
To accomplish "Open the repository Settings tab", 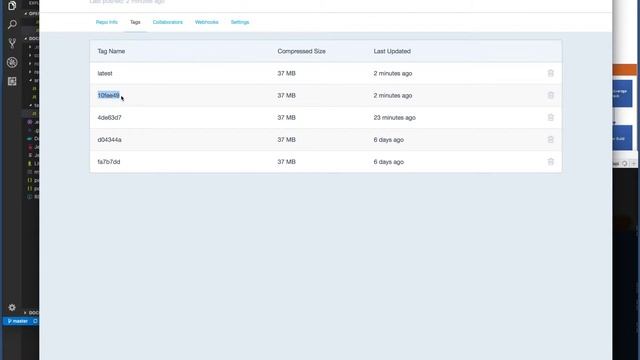I will 240,22.
